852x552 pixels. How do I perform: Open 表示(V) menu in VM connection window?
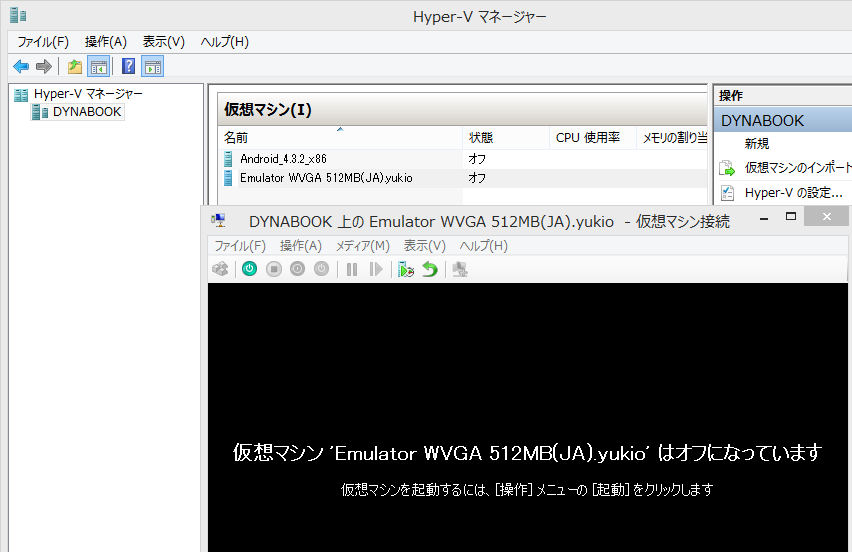click(x=424, y=245)
